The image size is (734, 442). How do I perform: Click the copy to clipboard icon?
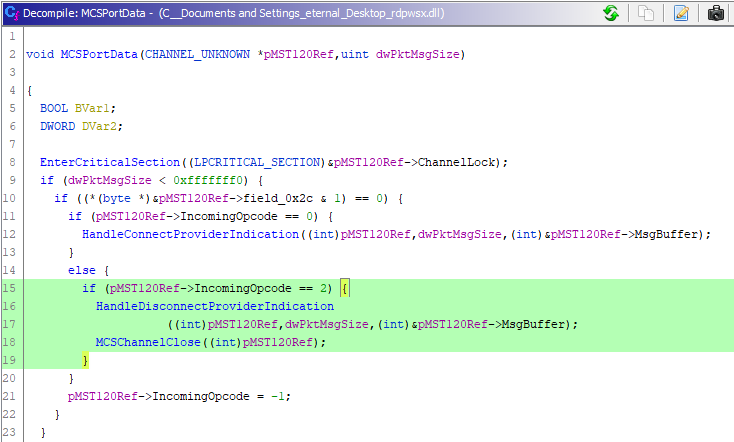(x=646, y=13)
